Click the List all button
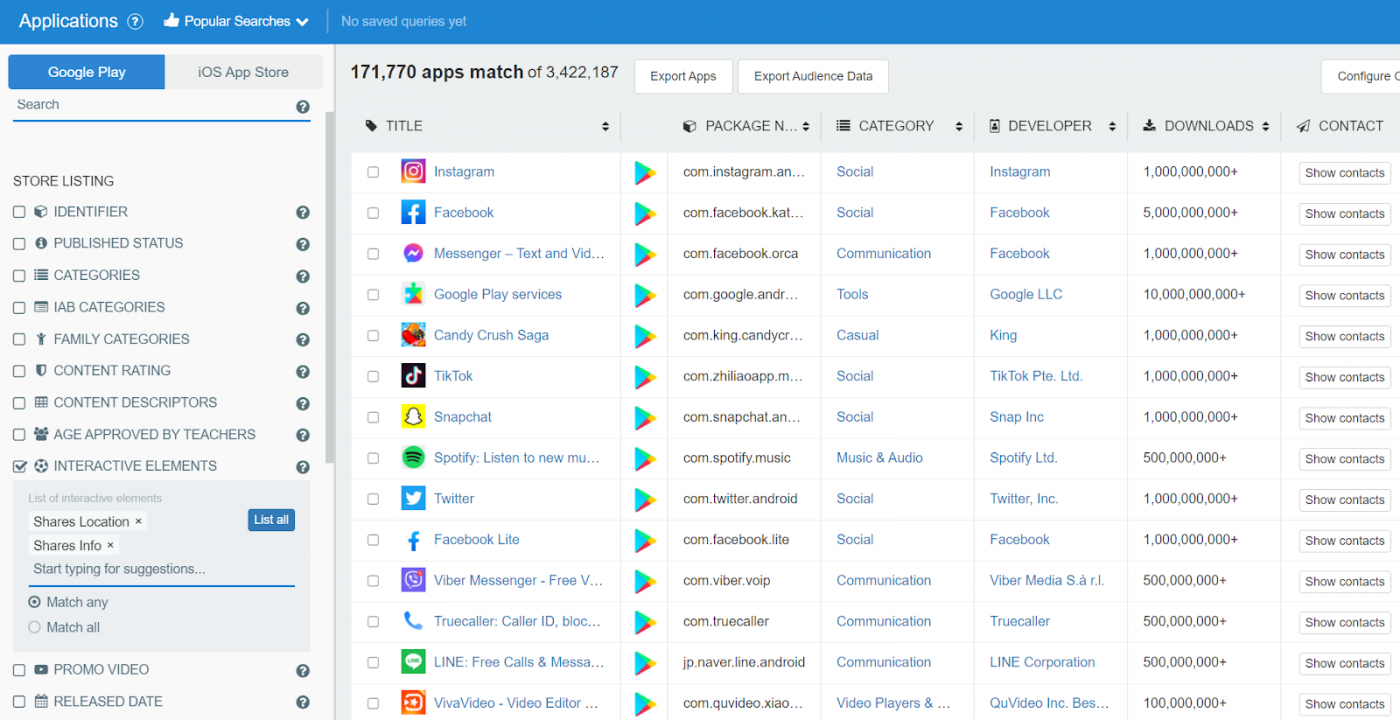 pos(271,520)
